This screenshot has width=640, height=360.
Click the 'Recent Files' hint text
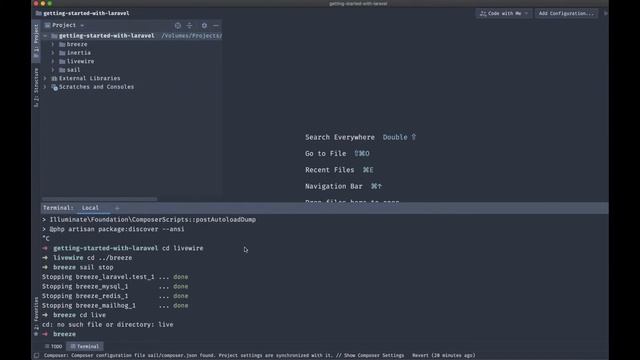click(x=329, y=170)
